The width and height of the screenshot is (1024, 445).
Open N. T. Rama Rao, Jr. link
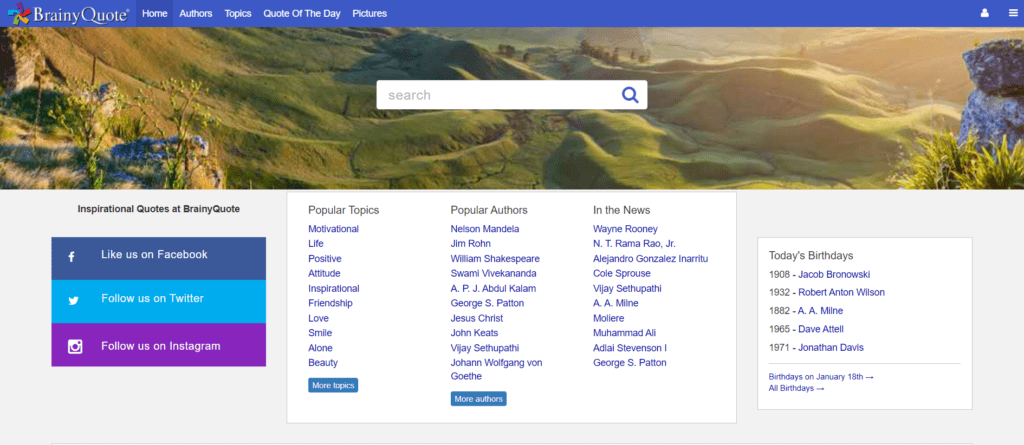click(634, 244)
